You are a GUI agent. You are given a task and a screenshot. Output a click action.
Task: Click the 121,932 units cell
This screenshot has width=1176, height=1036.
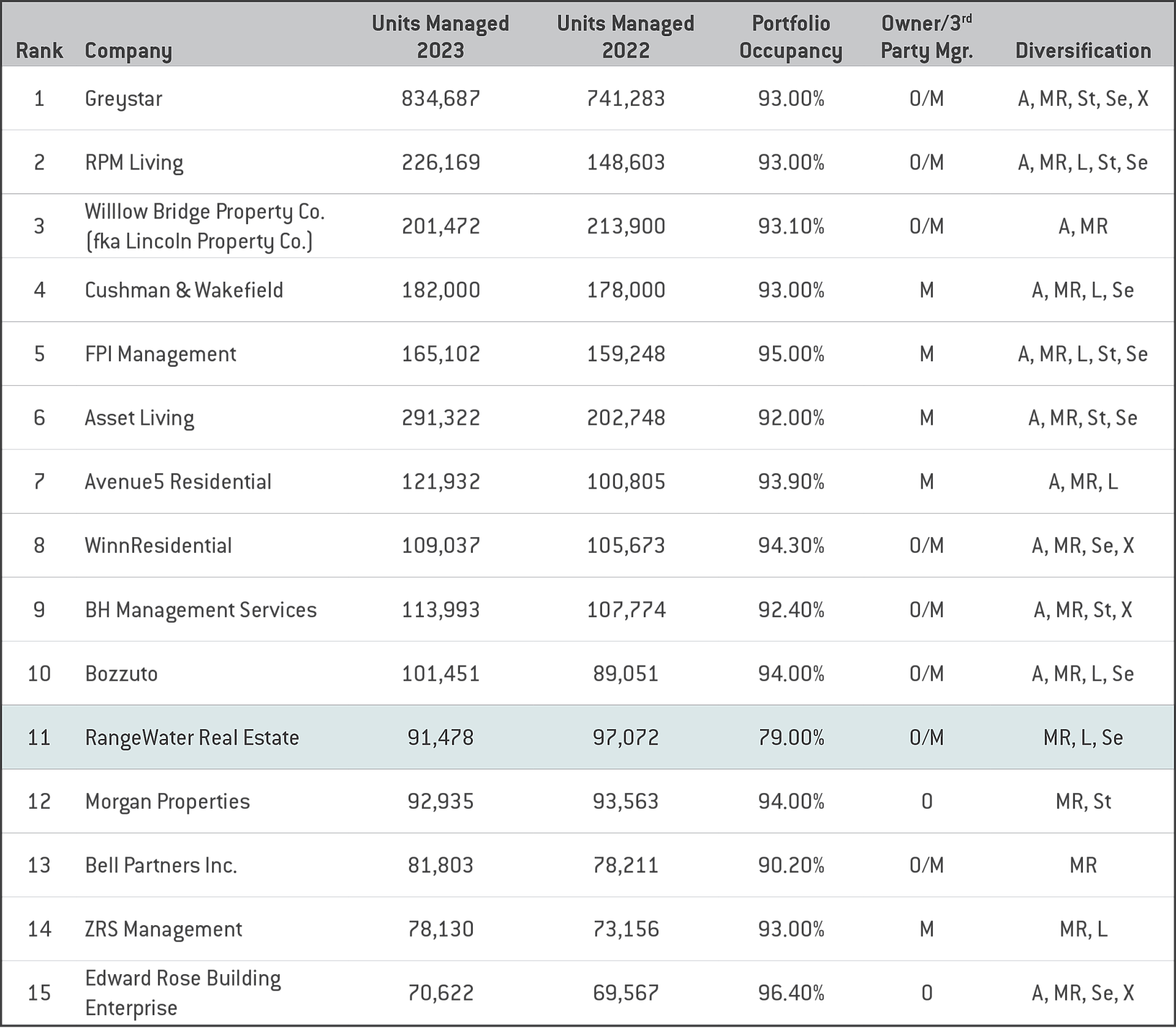point(440,482)
